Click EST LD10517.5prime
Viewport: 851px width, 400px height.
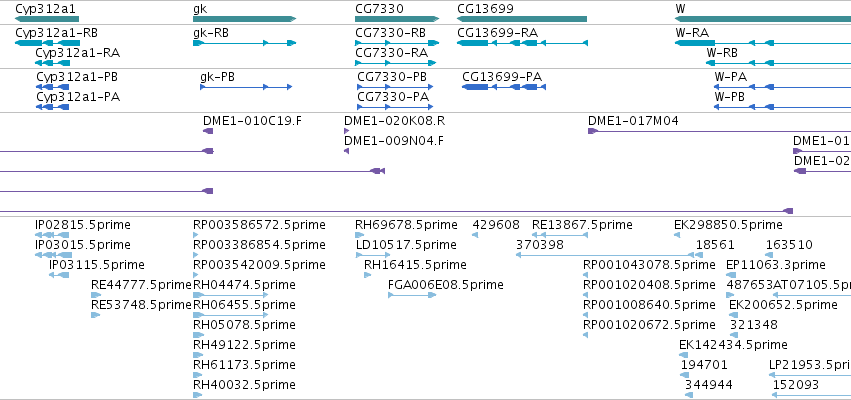point(373,255)
